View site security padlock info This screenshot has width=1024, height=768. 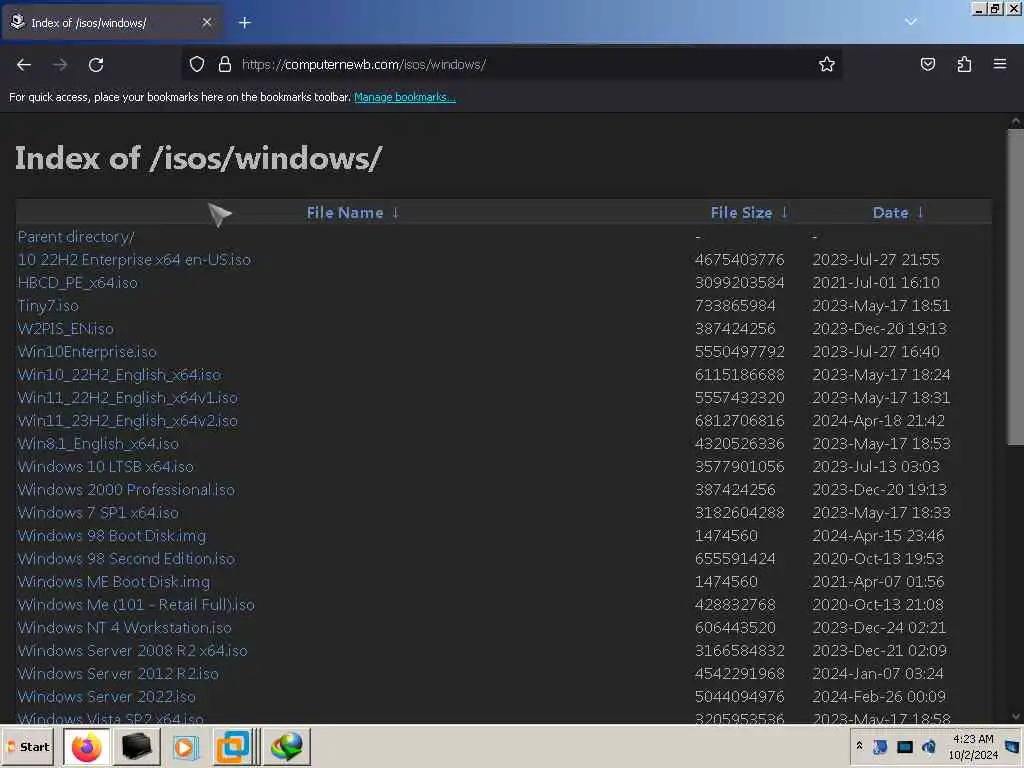click(225, 65)
